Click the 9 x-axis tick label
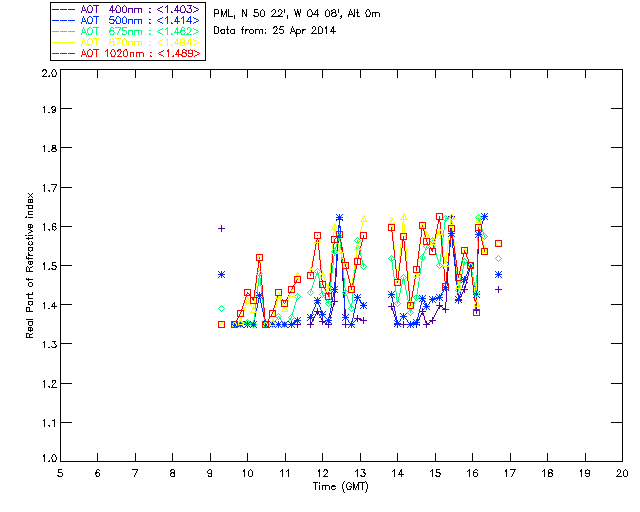This screenshot has width=640, height=512. pos(210,473)
